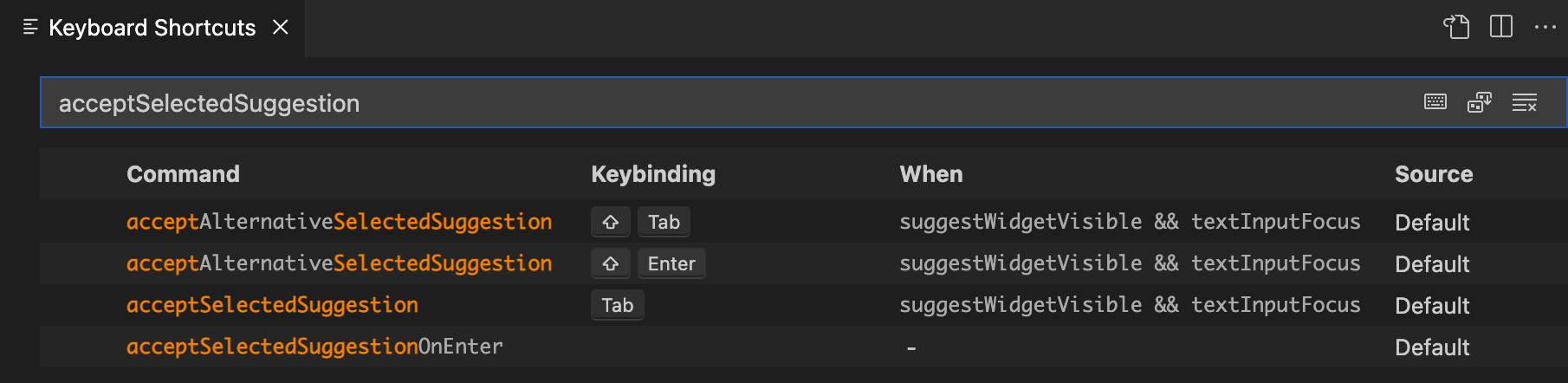Screen dimensions: 1568x383
Task: Open Keyboard Shortcuts JSON file icon
Action: tap(1456, 27)
